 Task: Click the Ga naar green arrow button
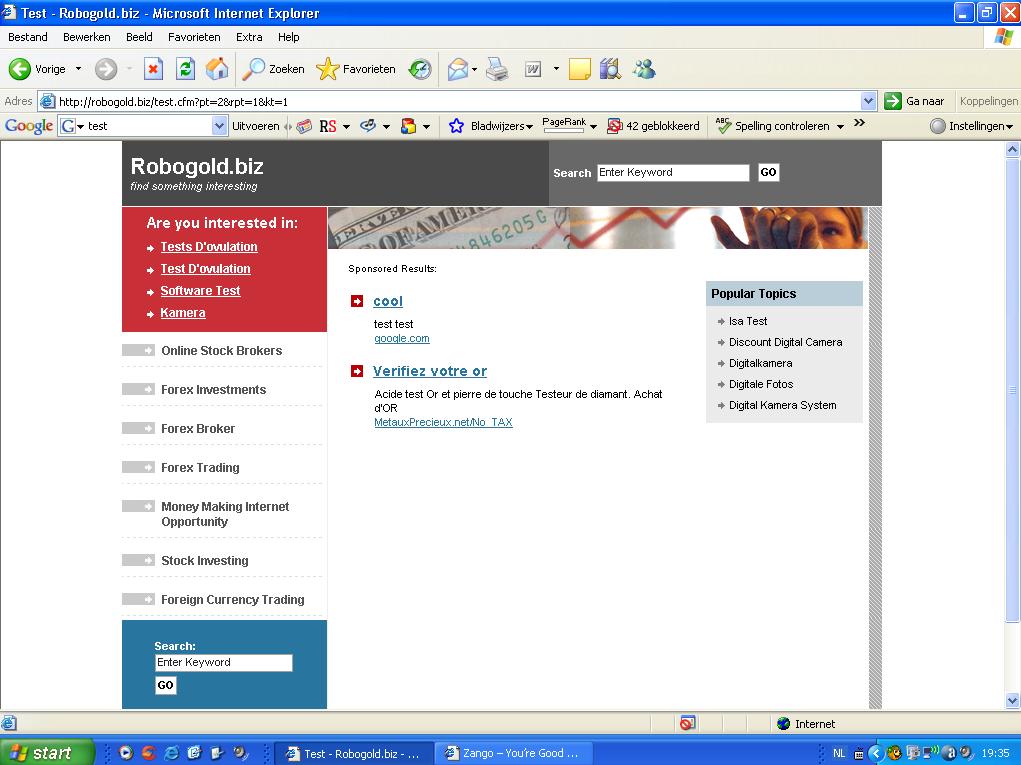coord(914,101)
